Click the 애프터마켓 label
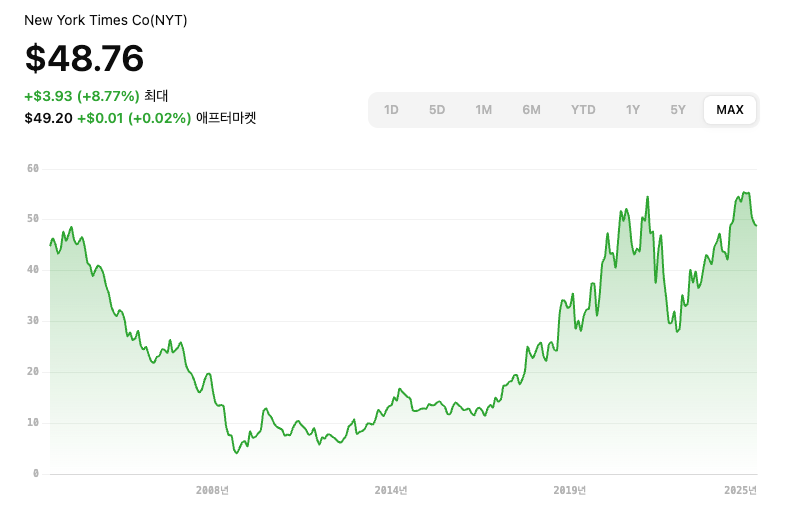 [x=226, y=118]
